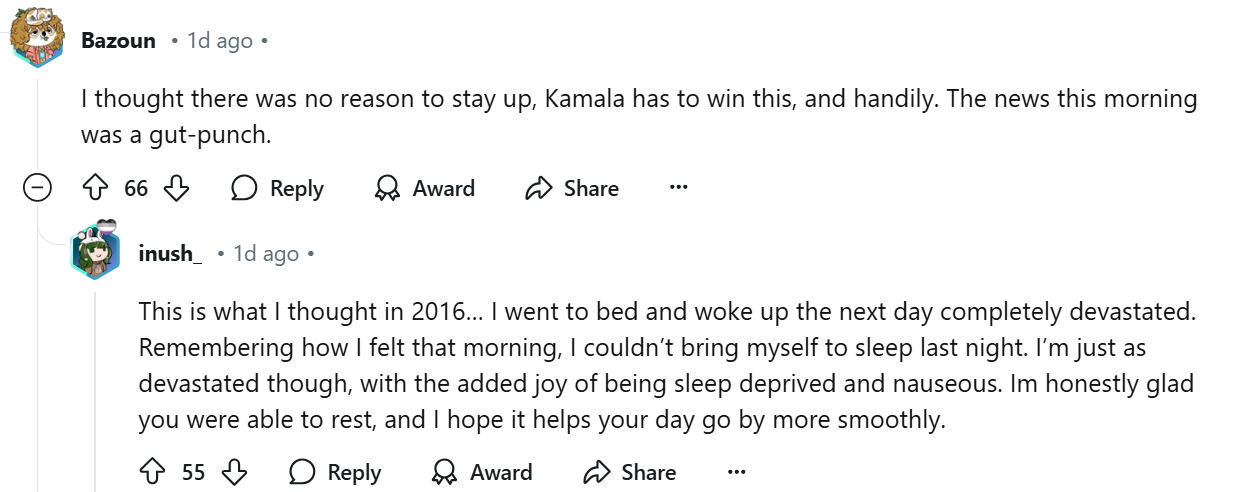
Task: Click Reply under Bazoun's comment
Action: tap(277, 188)
